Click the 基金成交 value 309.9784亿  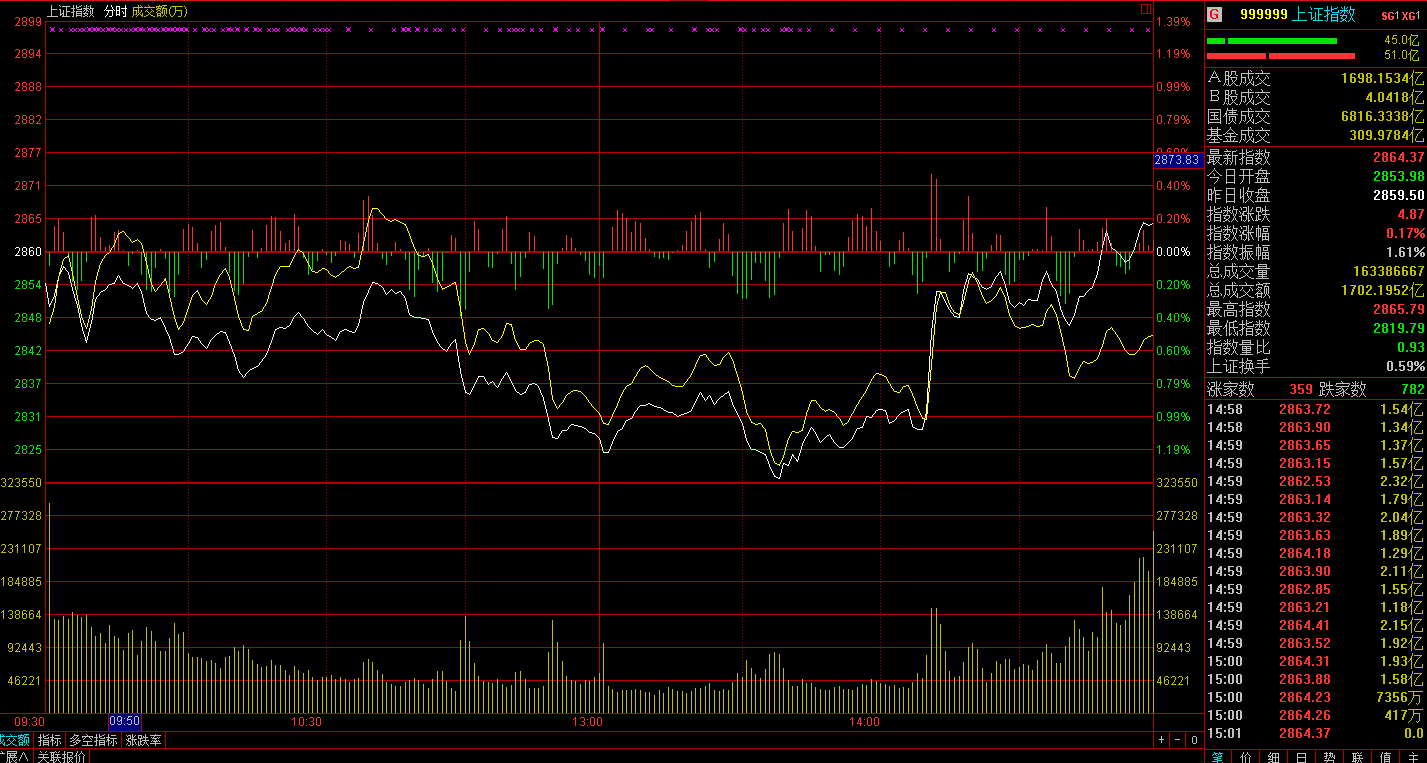coord(1388,135)
